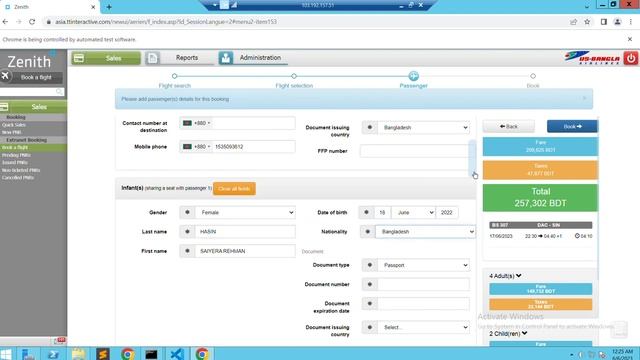Open Quick Sales in sidebar
This screenshot has height=360, width=640.
pyautogui.click(x=14, y=125)
